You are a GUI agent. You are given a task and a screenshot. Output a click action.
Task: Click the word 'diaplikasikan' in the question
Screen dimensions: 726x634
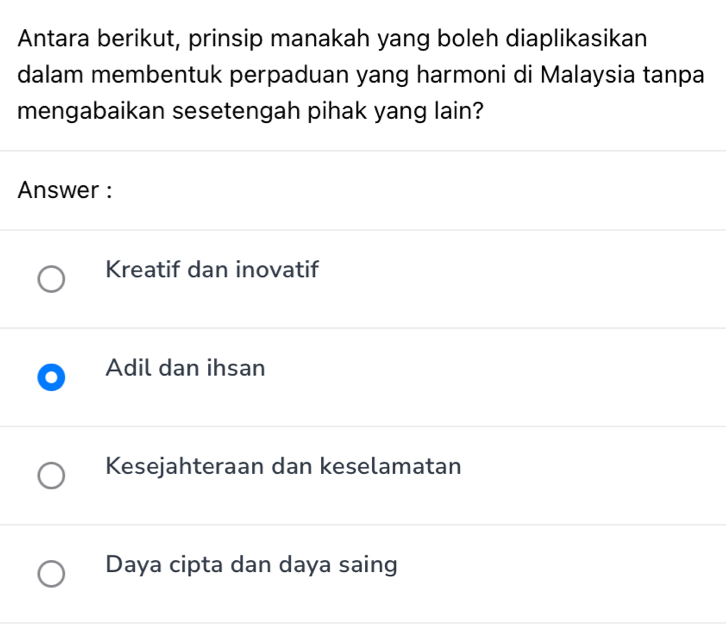click(x=577, y=39)
